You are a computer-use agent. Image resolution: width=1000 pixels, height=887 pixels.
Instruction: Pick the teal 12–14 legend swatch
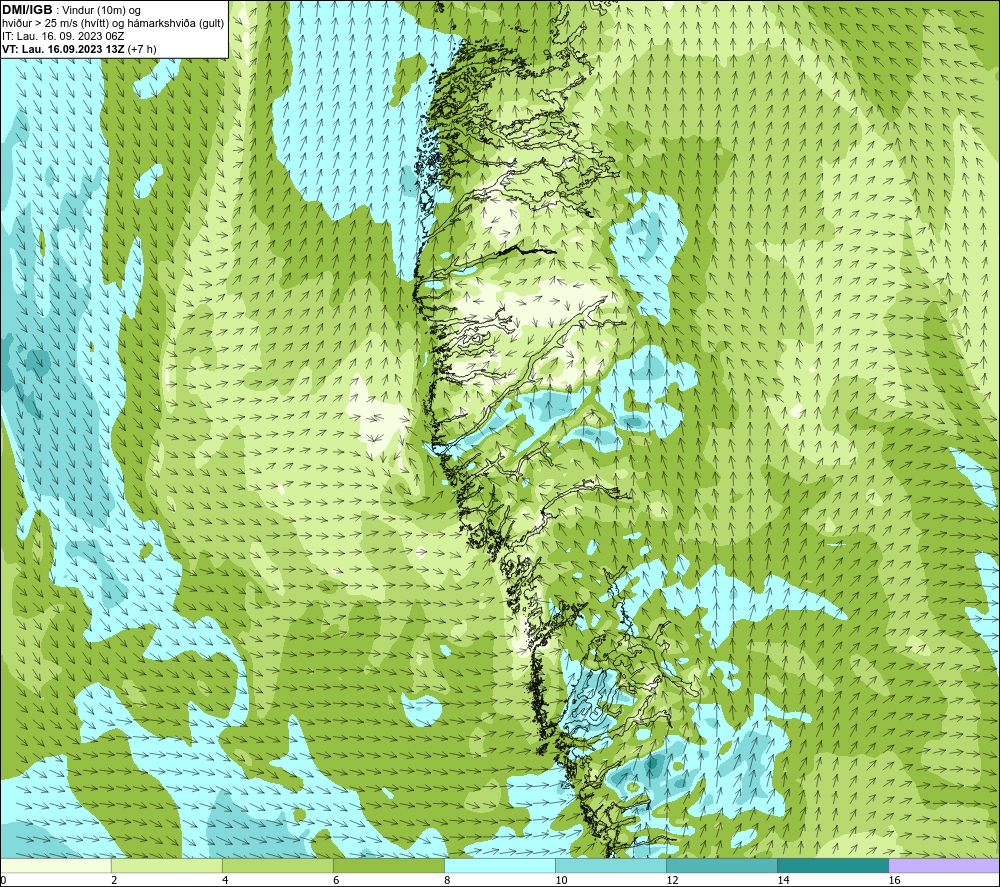click(722, 865)
